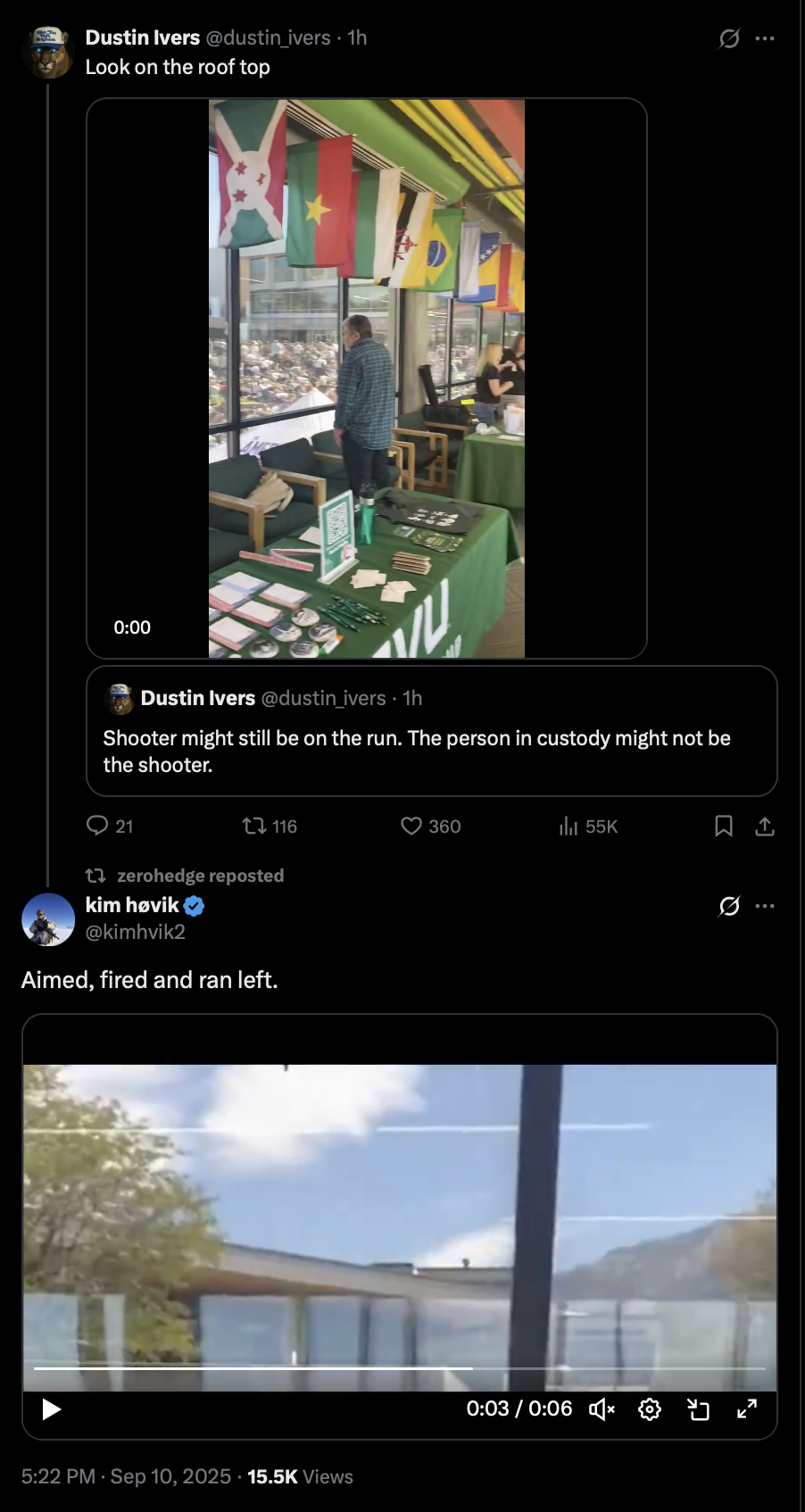Reply to Dustin Ivers post

[x=97, y=826]
